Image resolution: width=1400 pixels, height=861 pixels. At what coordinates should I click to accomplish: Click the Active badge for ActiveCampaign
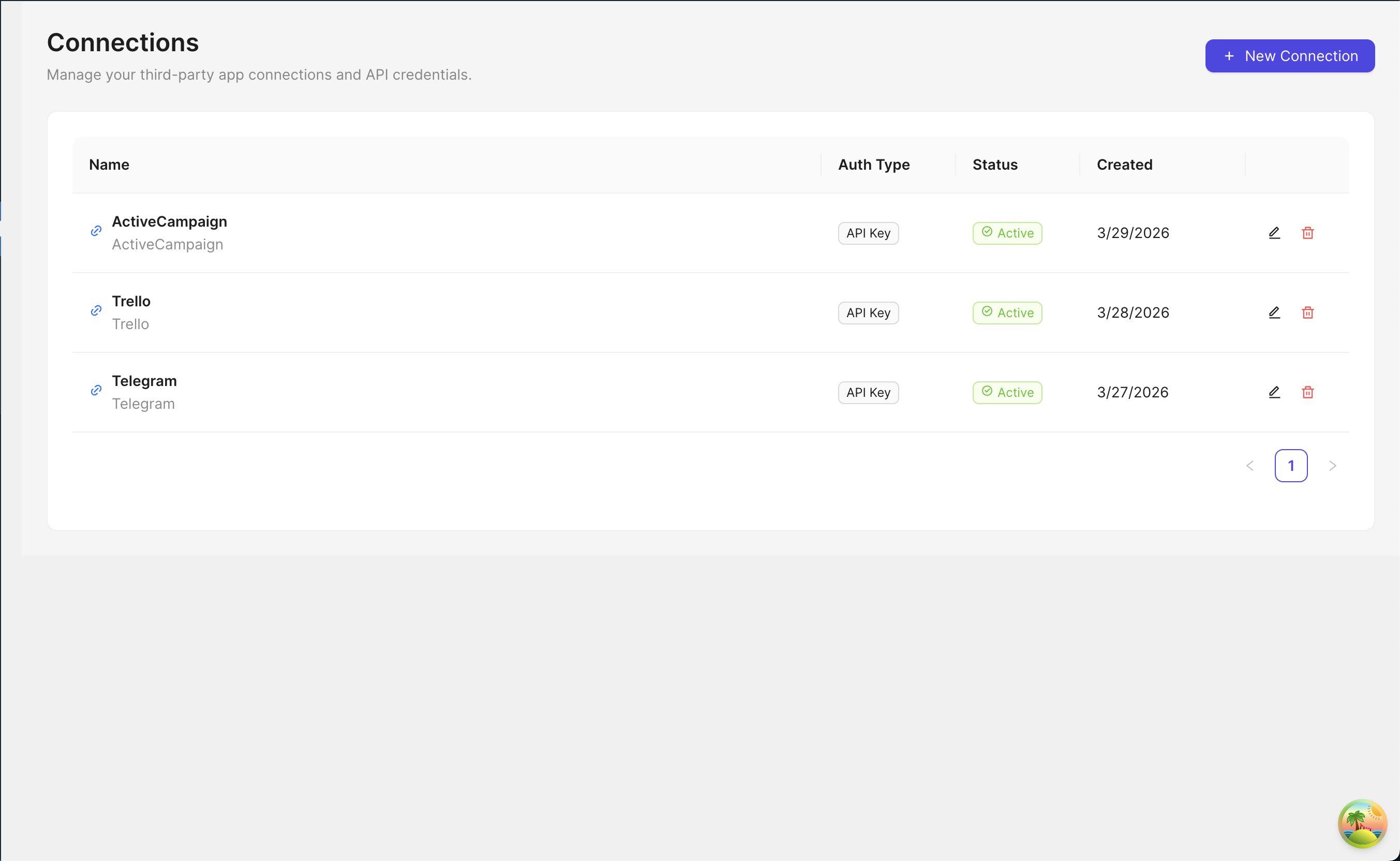pyautogui.click(x=1007, y=233)
